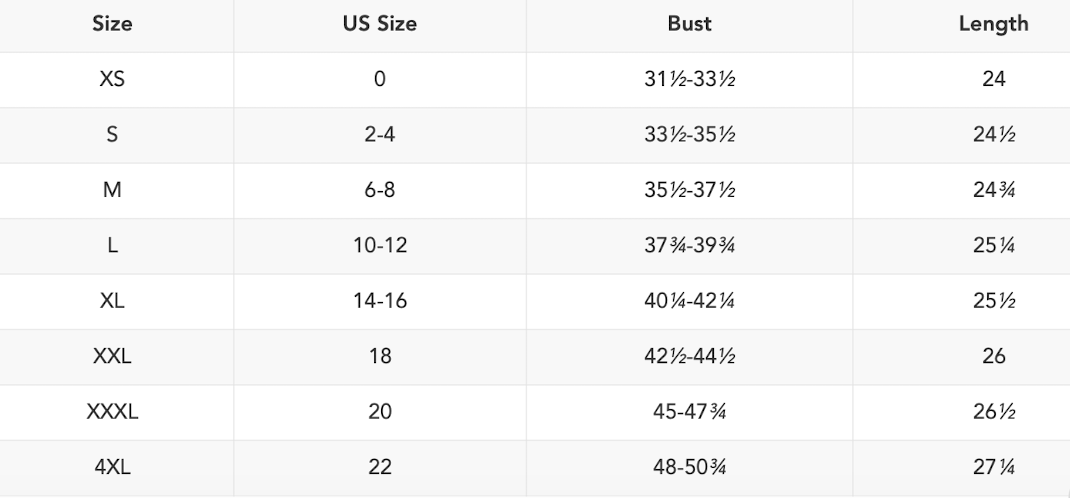Image resolution: width=1070 pixels, height=498 pixels.
Task: Click the Length column header
Action: (993, 25)
